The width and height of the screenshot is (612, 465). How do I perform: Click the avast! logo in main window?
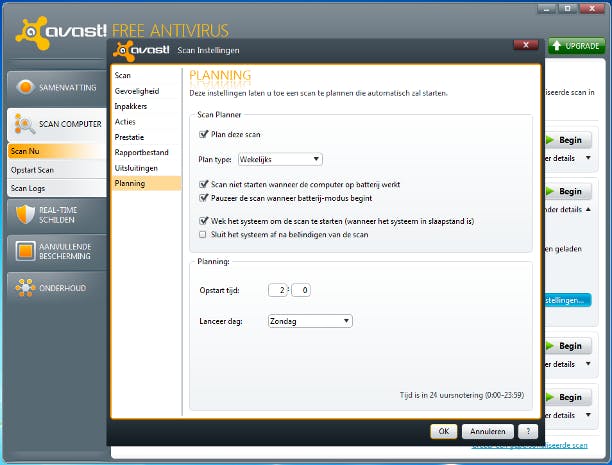(60, 31)
